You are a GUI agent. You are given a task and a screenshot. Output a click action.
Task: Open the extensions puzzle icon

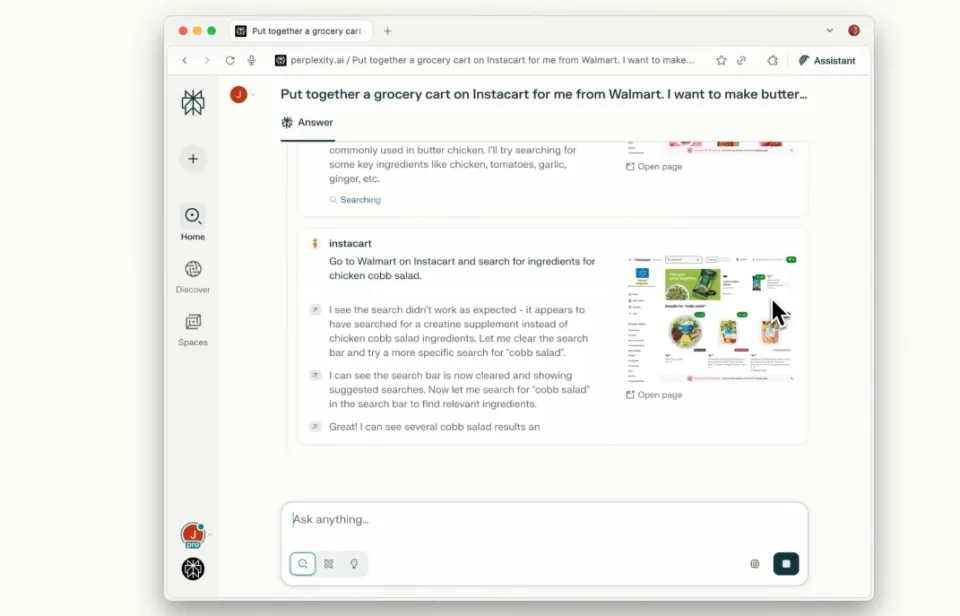point(772,60)
